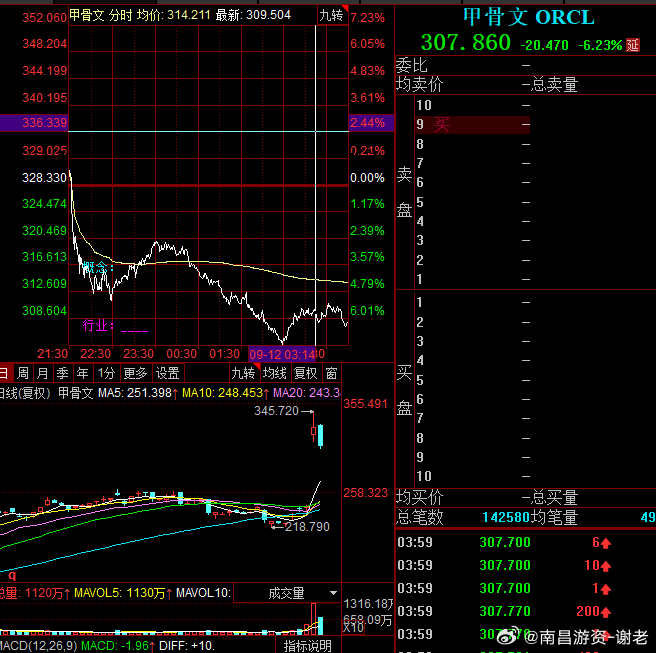Click the 均买价 label
This screenshot has width=656, height=653.
click(x=419, y=497)
